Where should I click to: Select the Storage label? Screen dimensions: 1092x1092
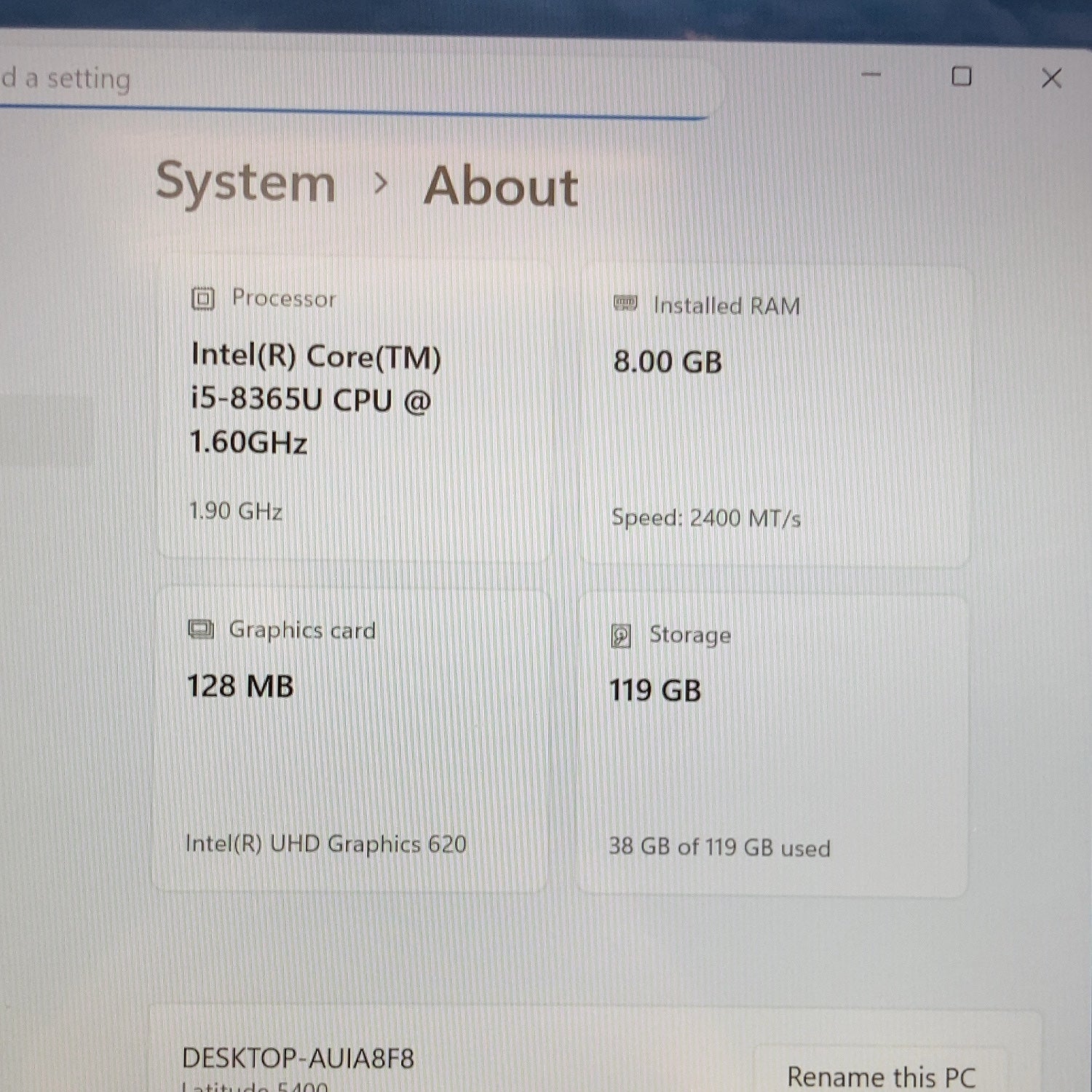(x=690, y=636)
